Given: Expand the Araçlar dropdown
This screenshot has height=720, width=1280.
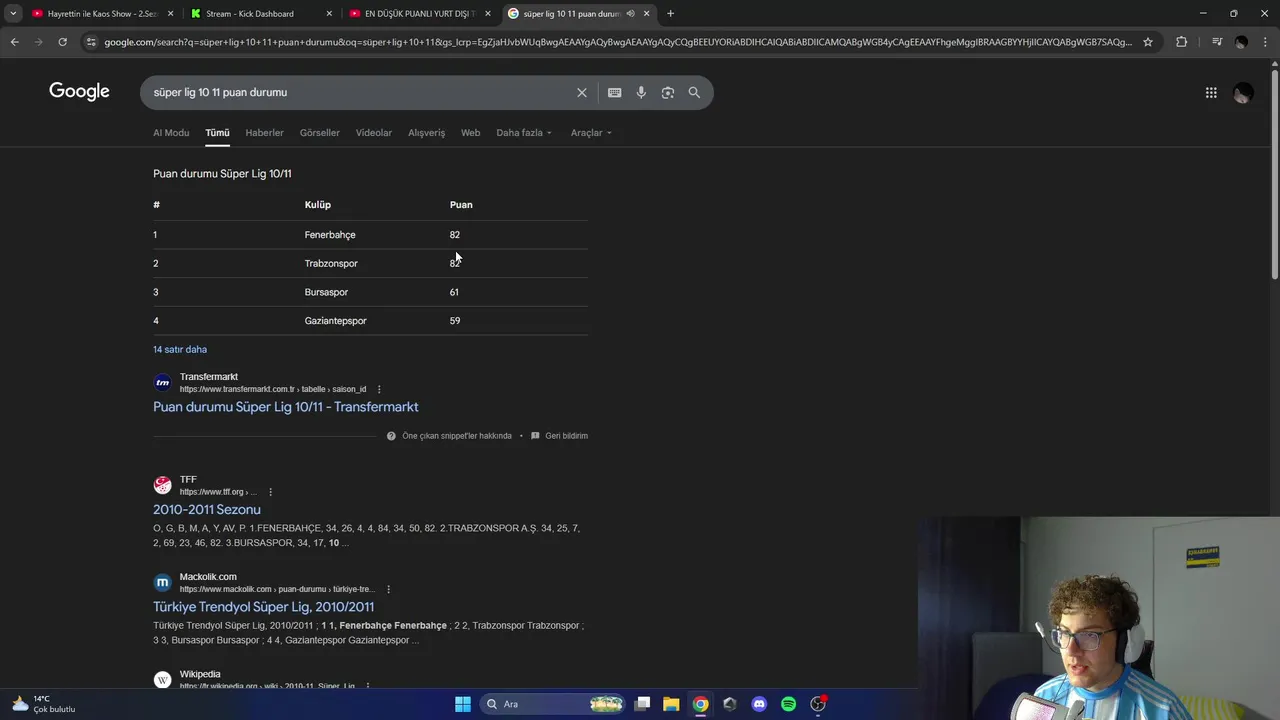Looking at the screenshot, I should [x=591, y=133].
